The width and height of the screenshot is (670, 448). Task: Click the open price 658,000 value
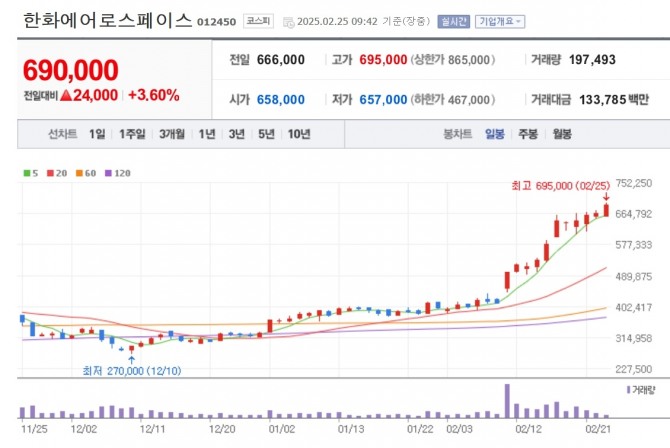pos(281,100)
